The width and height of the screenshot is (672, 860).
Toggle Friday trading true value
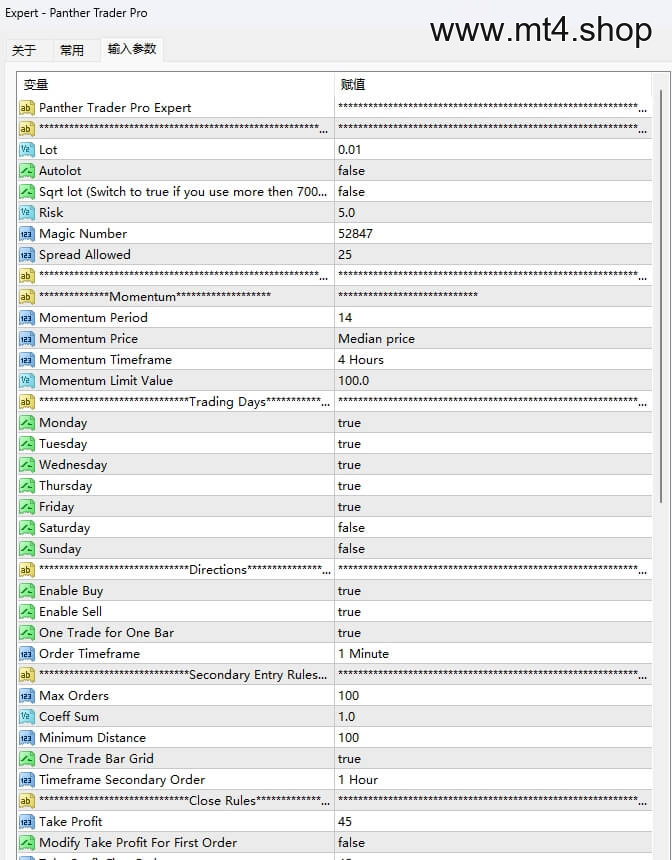[349, 507]
